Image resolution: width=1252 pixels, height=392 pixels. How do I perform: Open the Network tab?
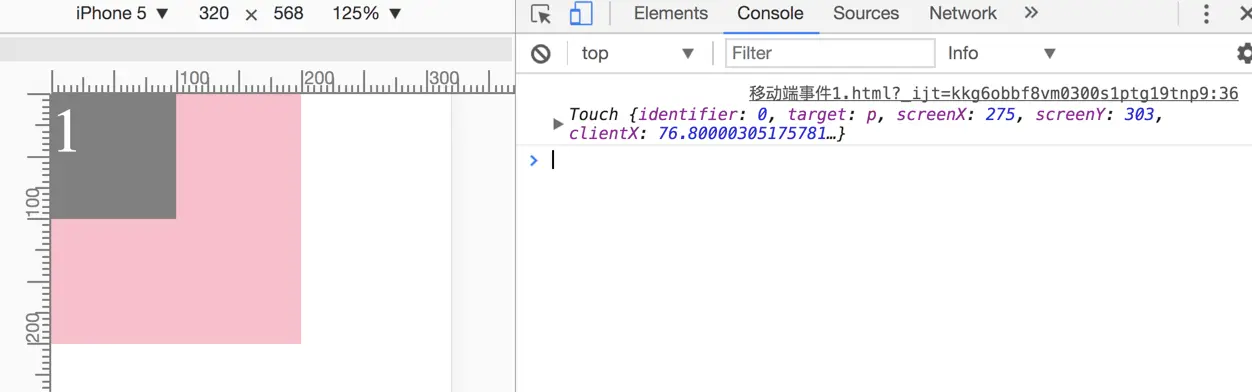962,14
